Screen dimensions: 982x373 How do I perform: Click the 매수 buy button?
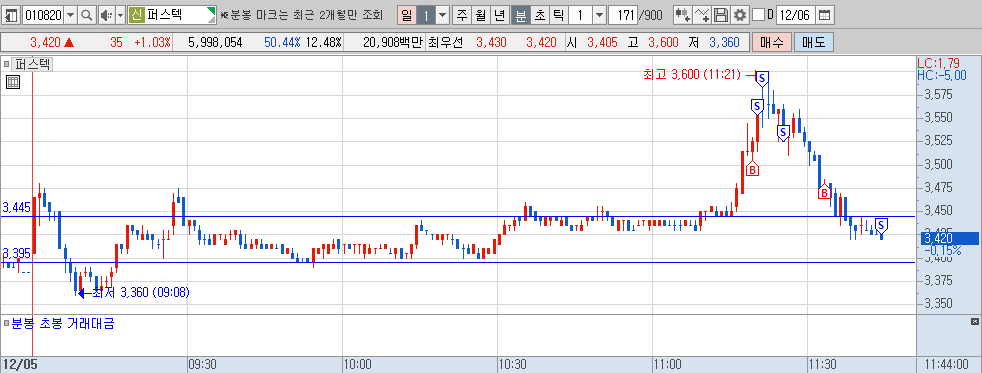tap(772, 43)
